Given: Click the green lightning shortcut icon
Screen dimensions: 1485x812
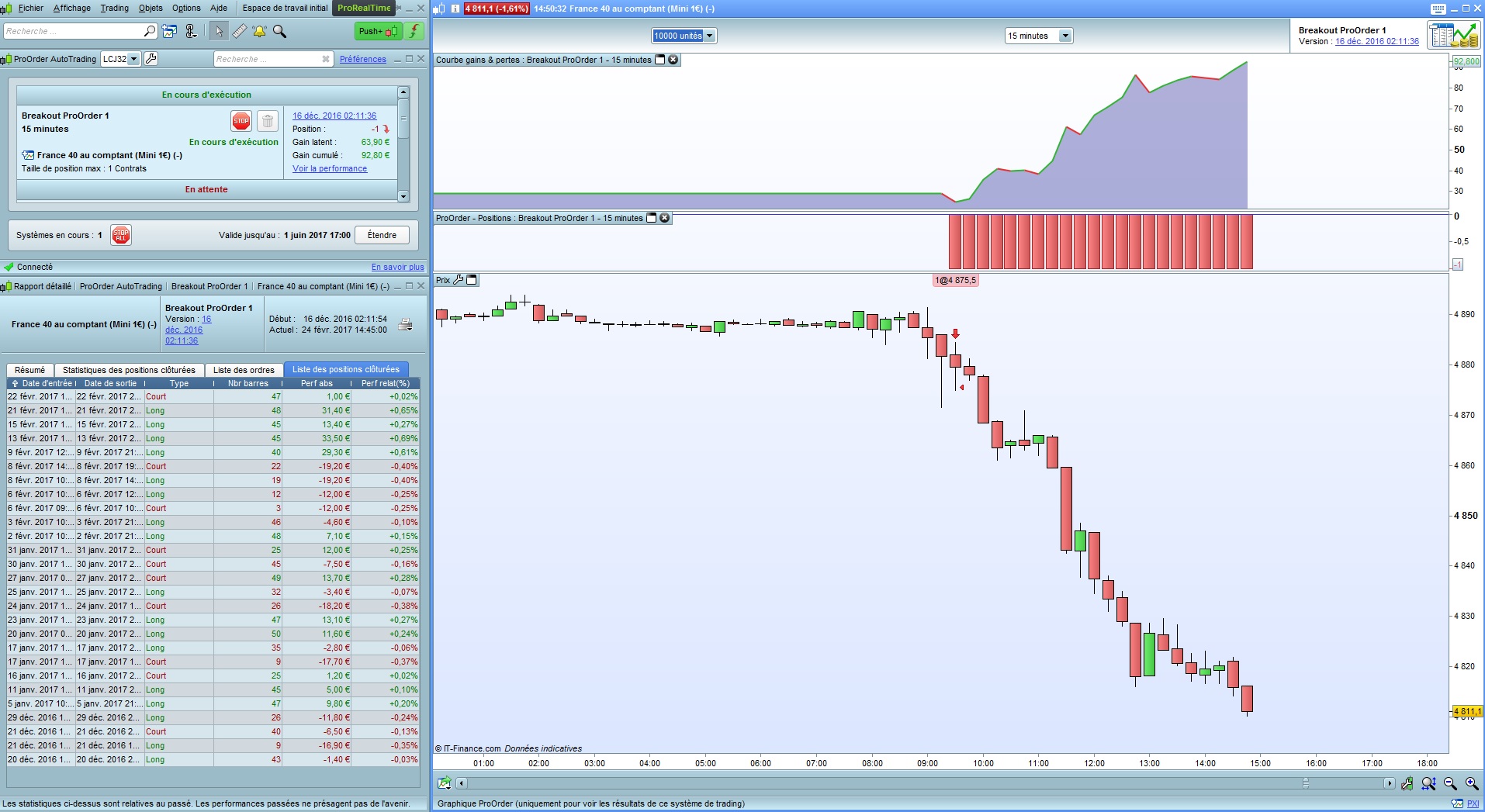Looking at the screenshot, I should coord(415,31).
